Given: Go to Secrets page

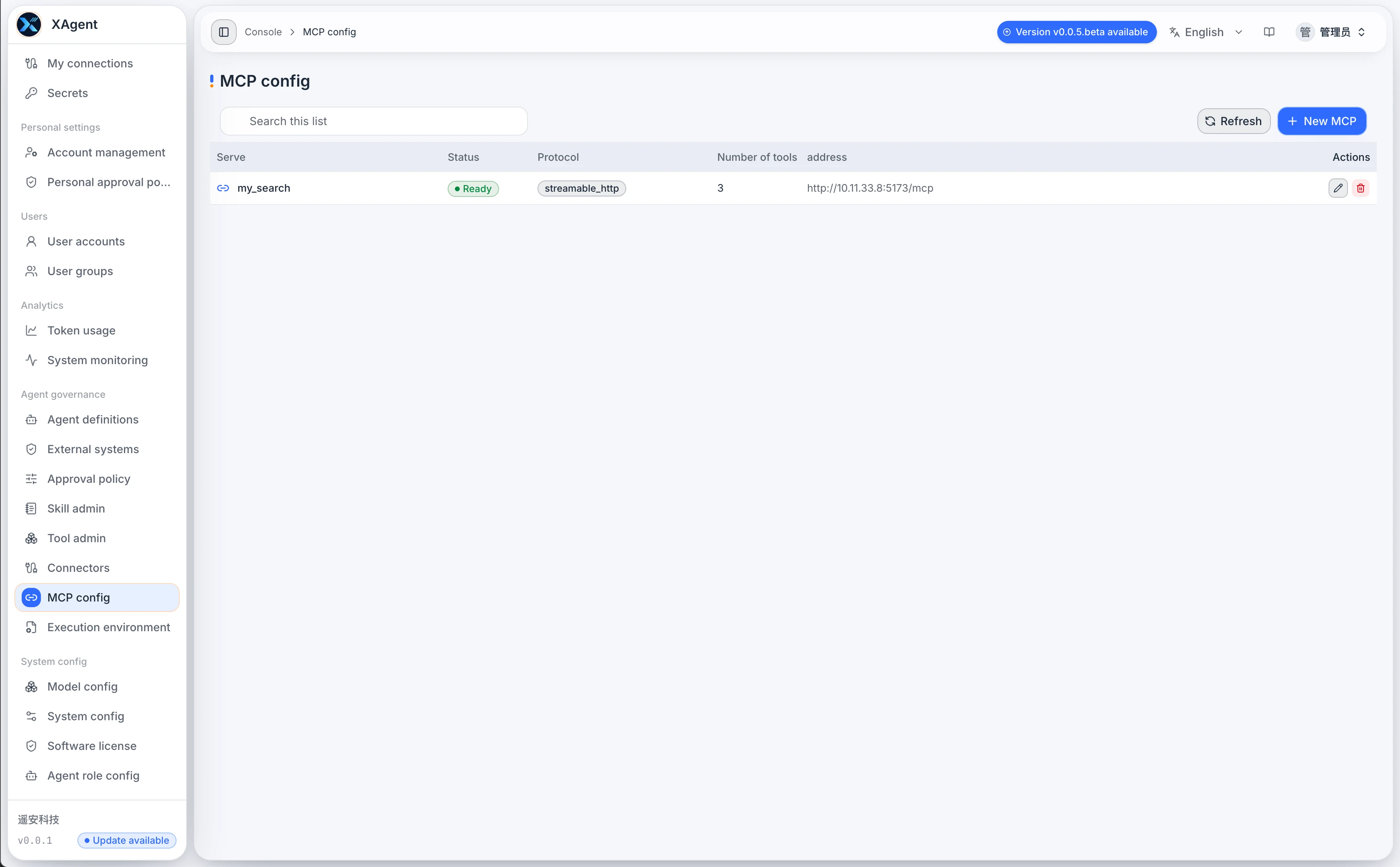Looking at the screenshot, I should 97,93.
